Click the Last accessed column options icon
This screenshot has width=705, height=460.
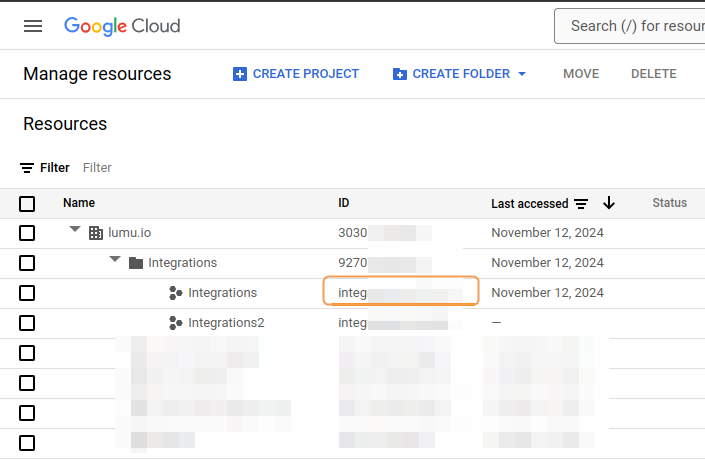pos(581,204)
